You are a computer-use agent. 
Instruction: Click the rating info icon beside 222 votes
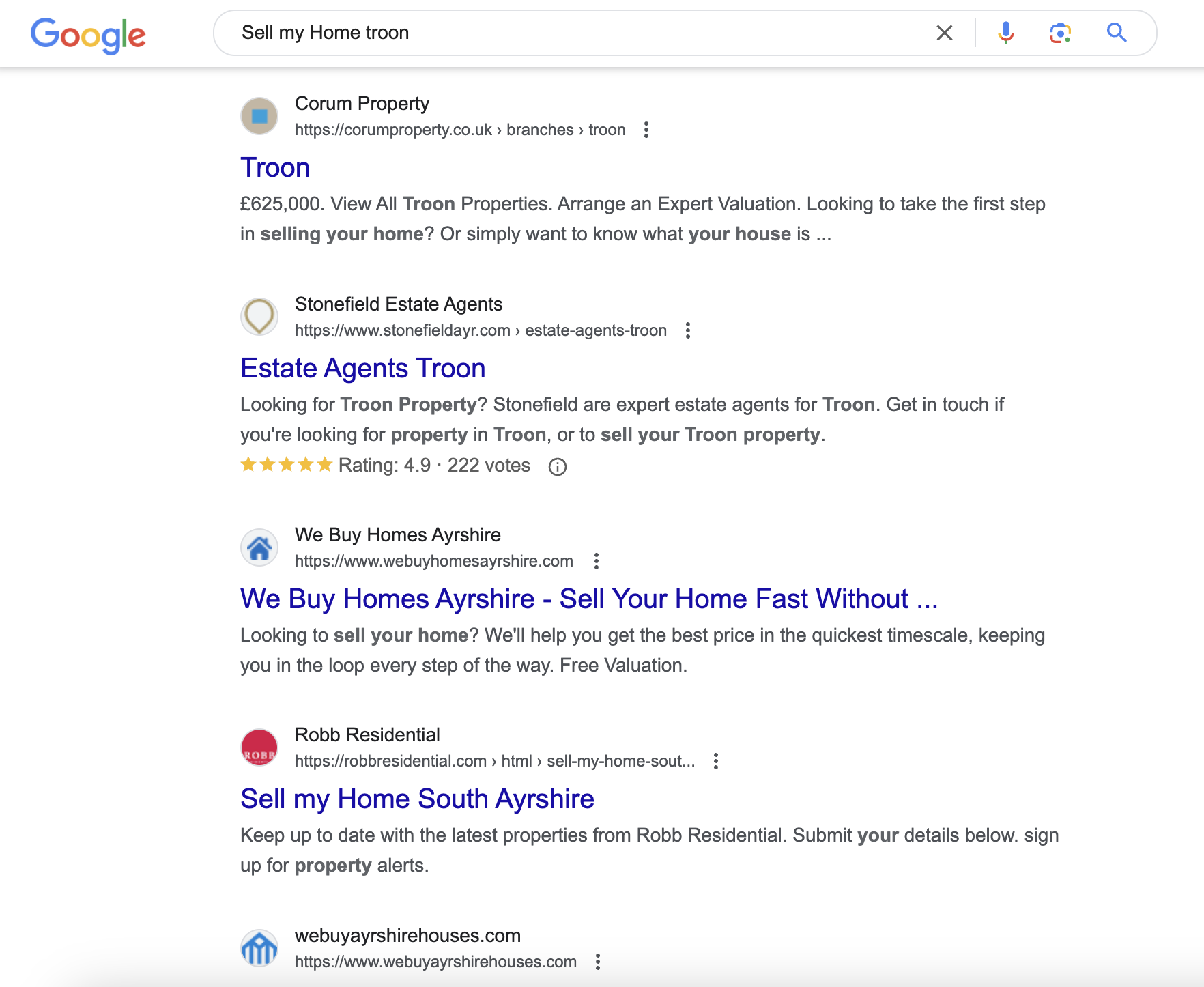pos(558,467)
